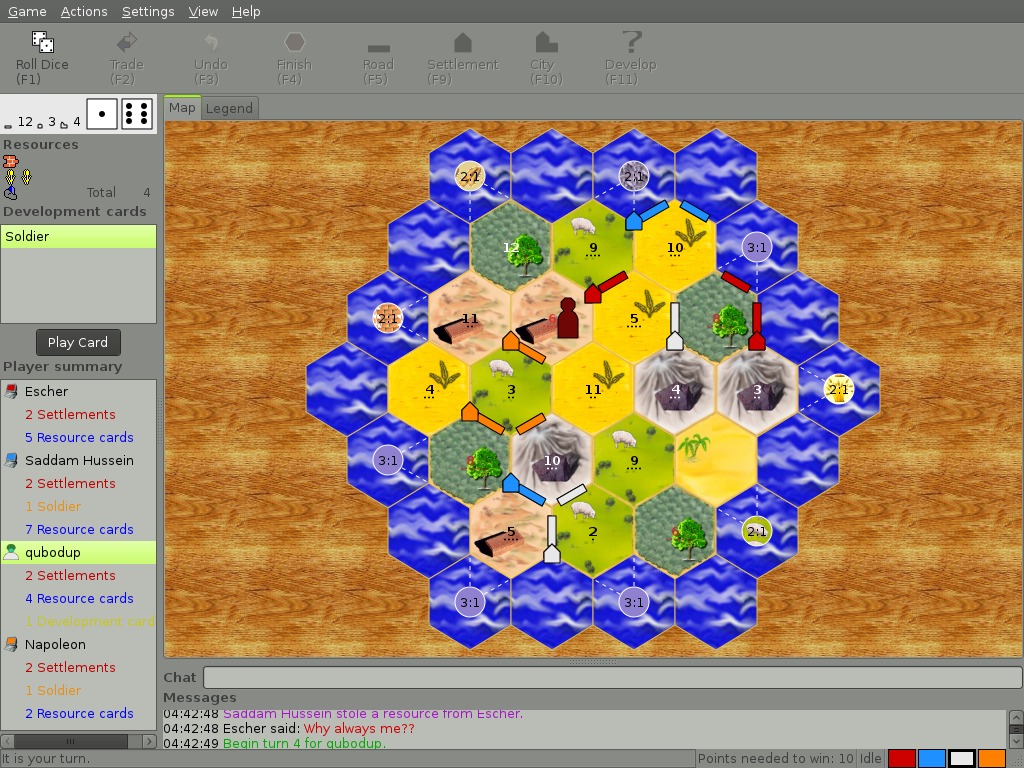The width and height of the screenshot is (1024, 768).
Task: Click the pasture hex numbered 2
Action: pyautogui.click(x=592, y=531)
